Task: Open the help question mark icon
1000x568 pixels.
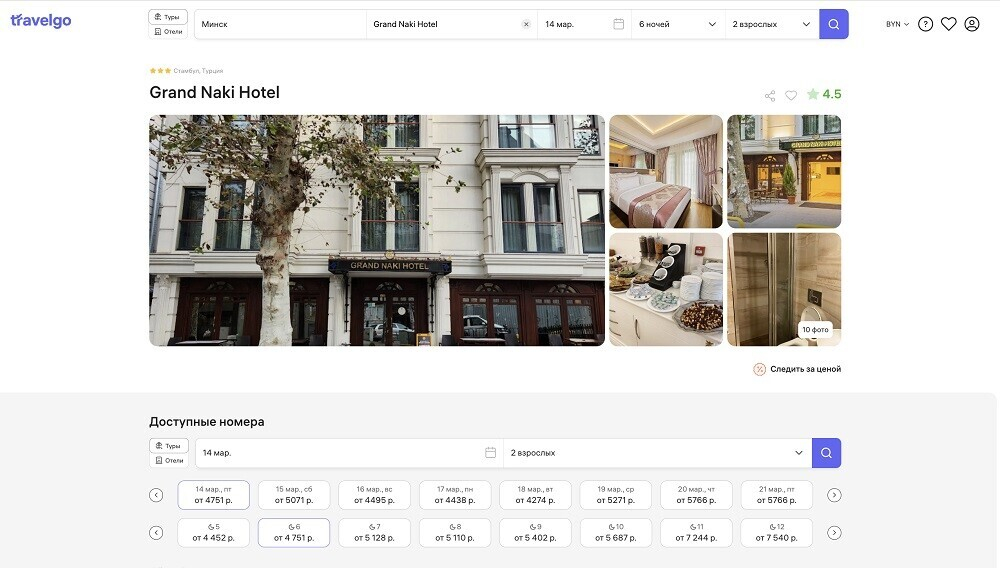Action: tap(925, 24)
